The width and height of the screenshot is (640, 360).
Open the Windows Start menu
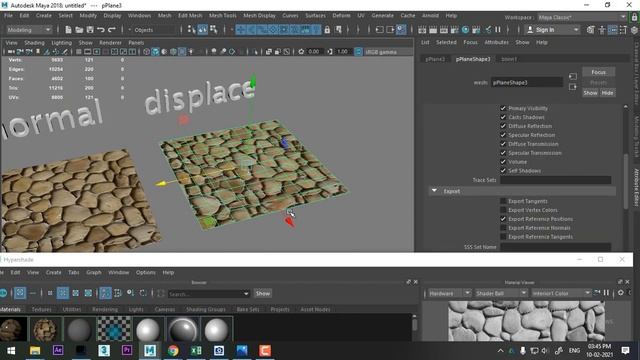click(11, 350)
